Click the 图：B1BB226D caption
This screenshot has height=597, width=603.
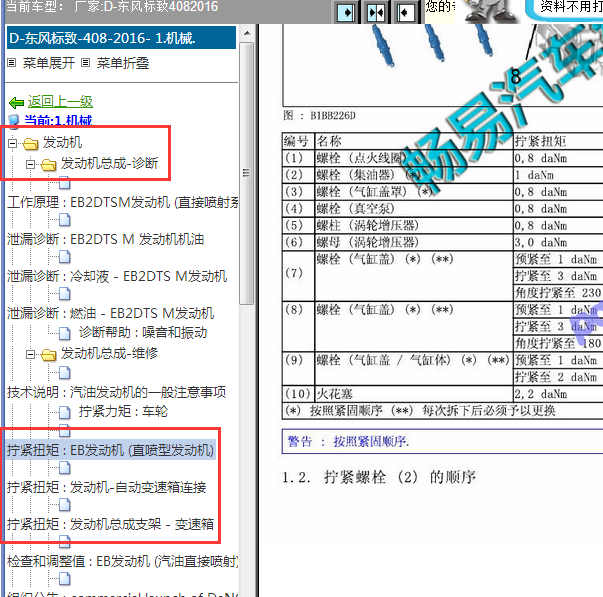tap(319, 115)
